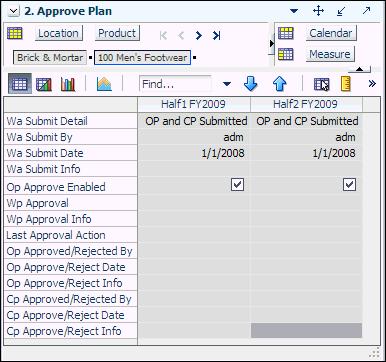Click the blue find-previous up arrow
This screenshot has height=362, width=386.
pos(279,84)
